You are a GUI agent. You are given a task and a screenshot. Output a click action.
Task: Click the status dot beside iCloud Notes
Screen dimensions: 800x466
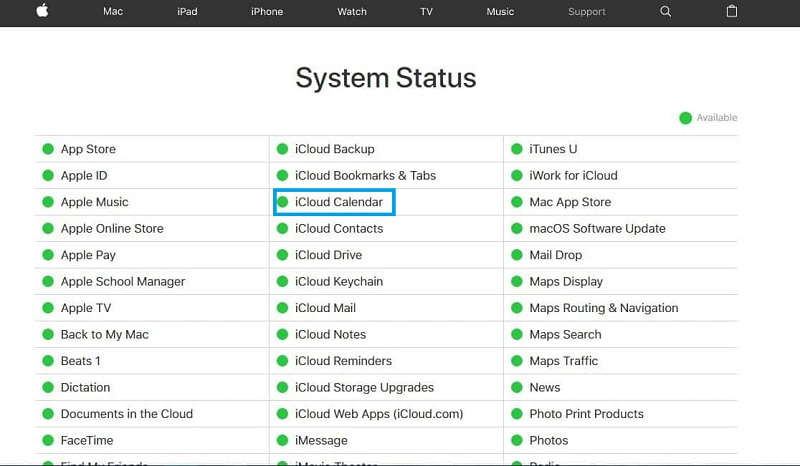(x=282, y=334)
